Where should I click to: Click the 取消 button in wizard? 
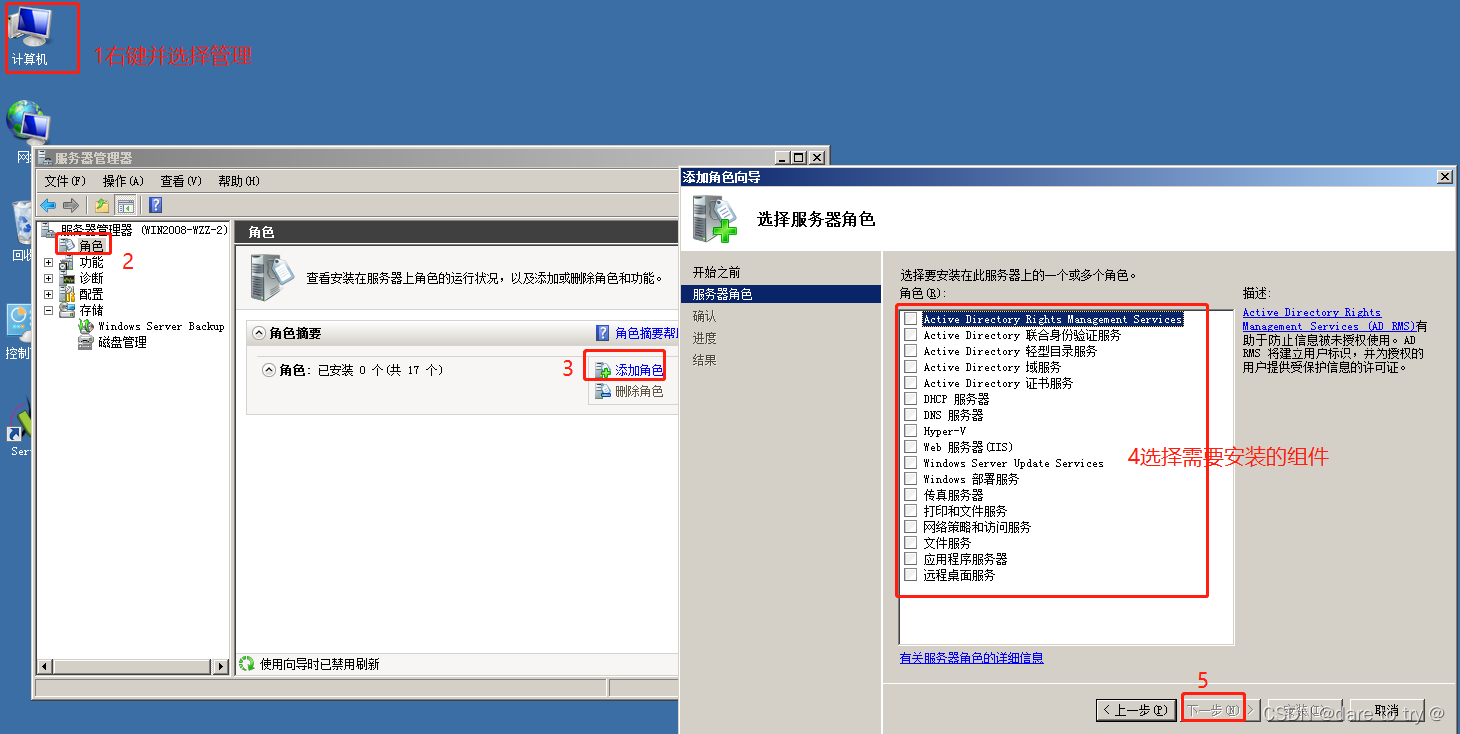[1386, 710]
